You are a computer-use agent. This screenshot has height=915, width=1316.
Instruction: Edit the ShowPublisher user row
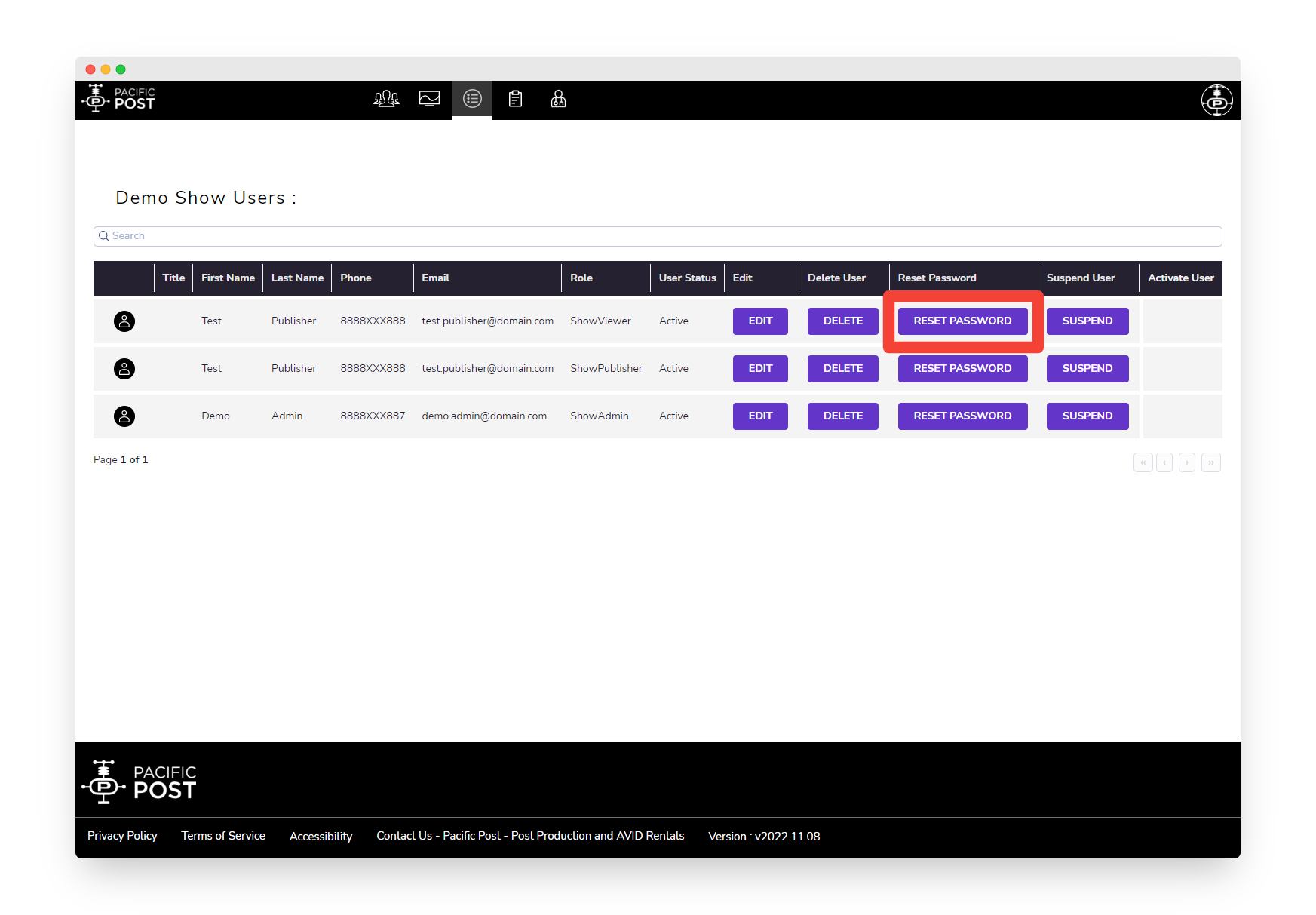(x=760, y=369)
